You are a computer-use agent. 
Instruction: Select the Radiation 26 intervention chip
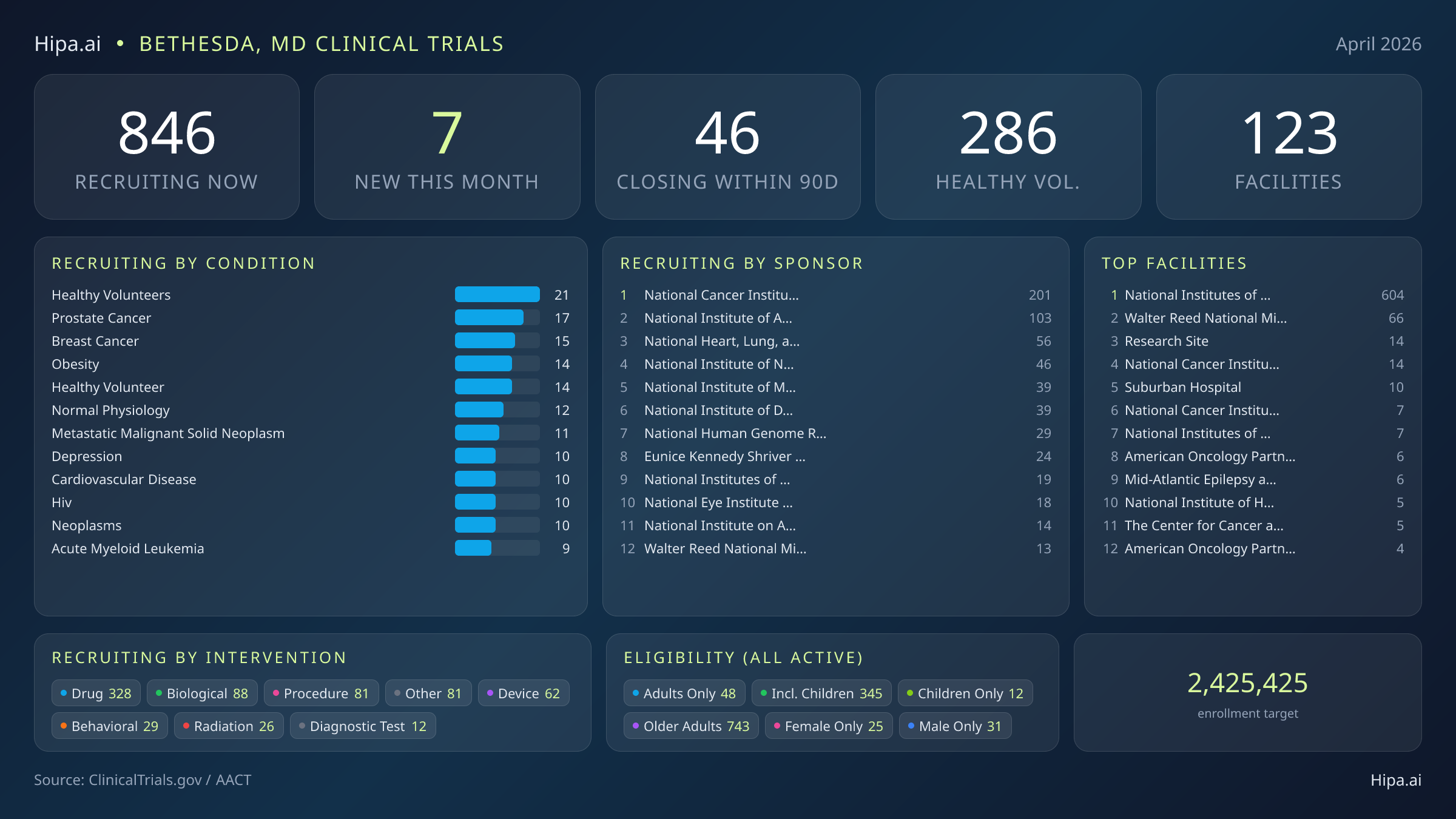click(229, 726)
